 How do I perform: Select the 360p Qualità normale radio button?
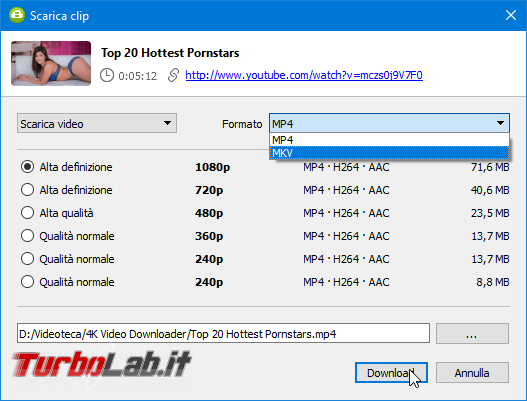coord(27,236)
